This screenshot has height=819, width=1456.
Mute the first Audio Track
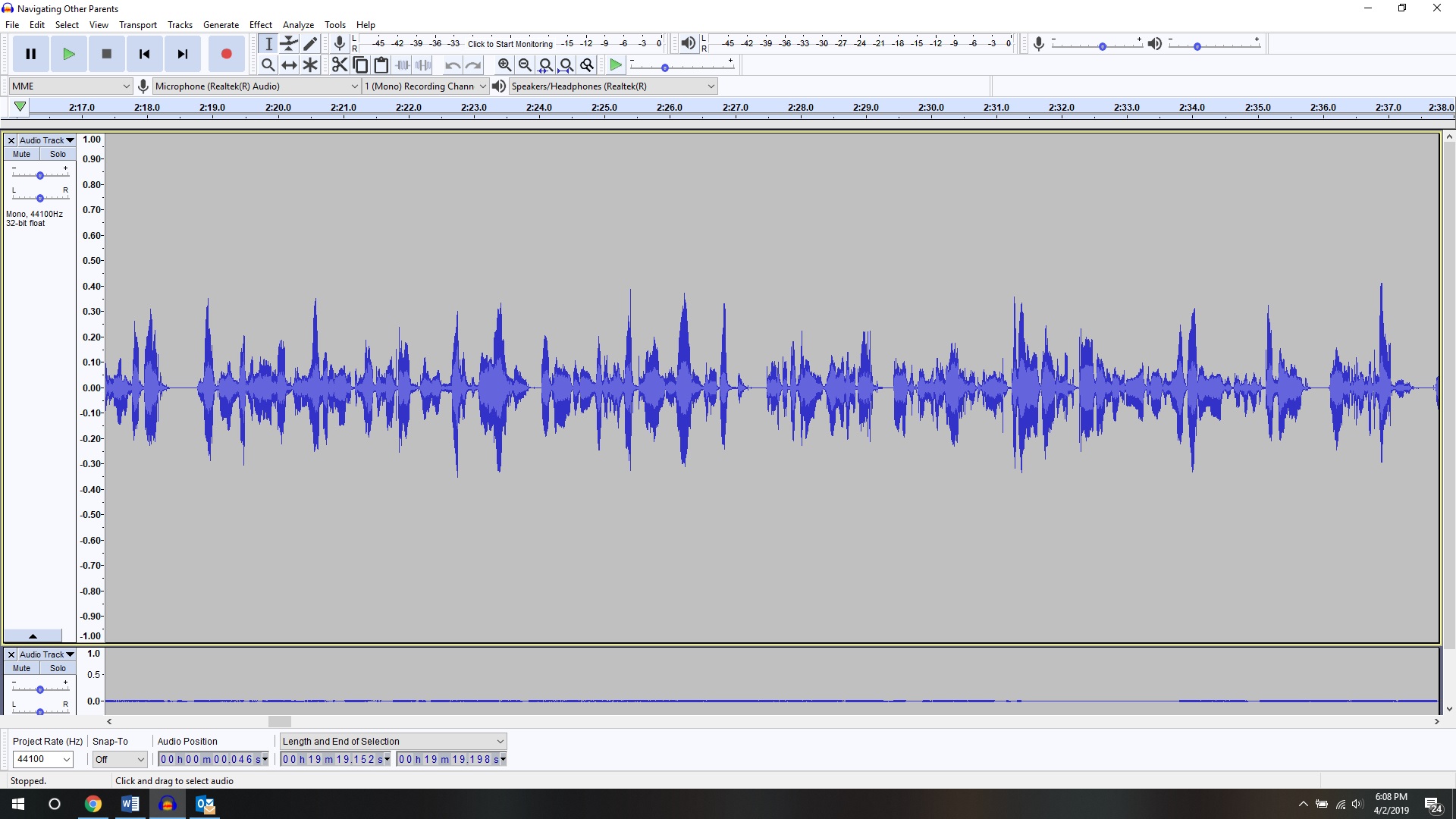tap(21, 154)
